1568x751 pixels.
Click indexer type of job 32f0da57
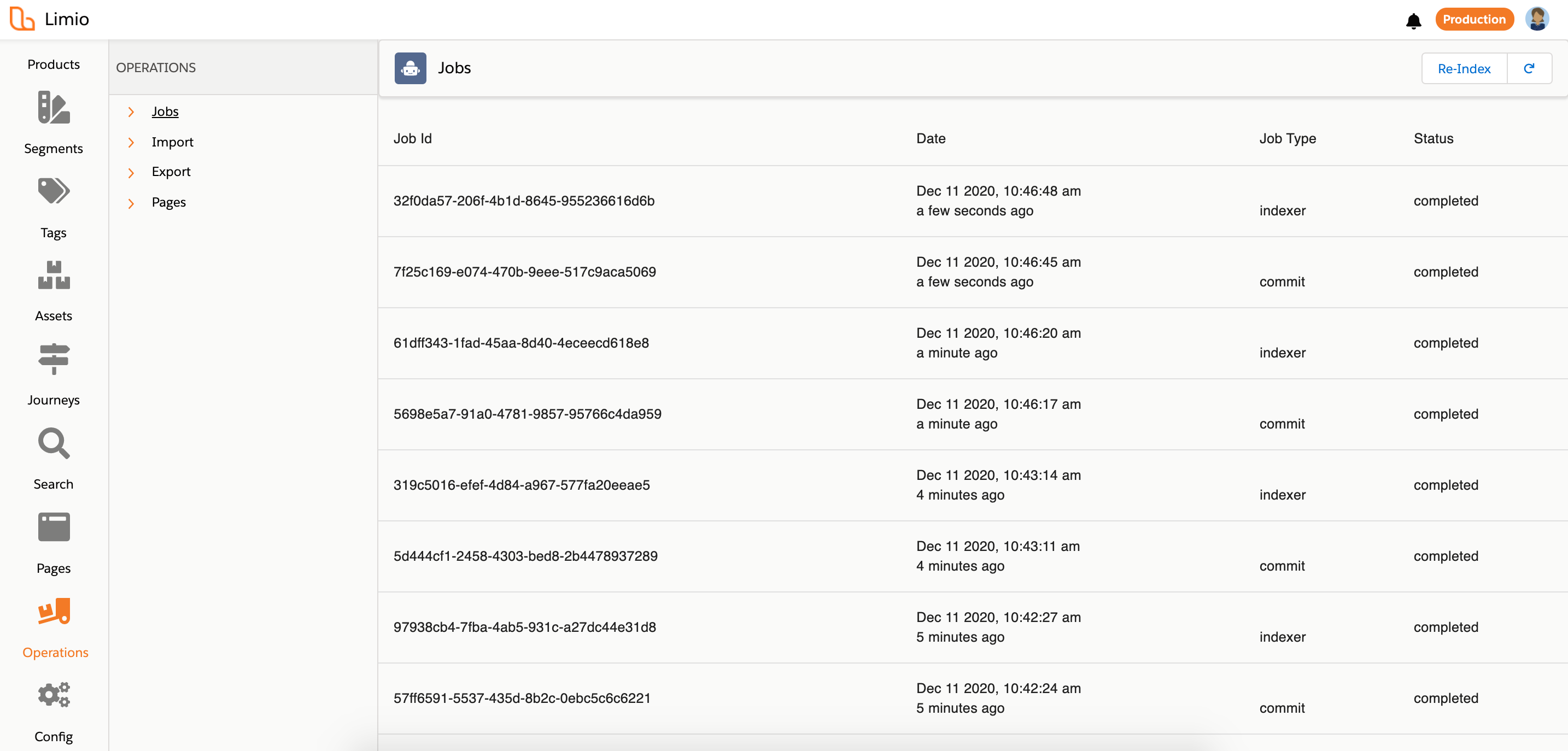point(1283,210)
